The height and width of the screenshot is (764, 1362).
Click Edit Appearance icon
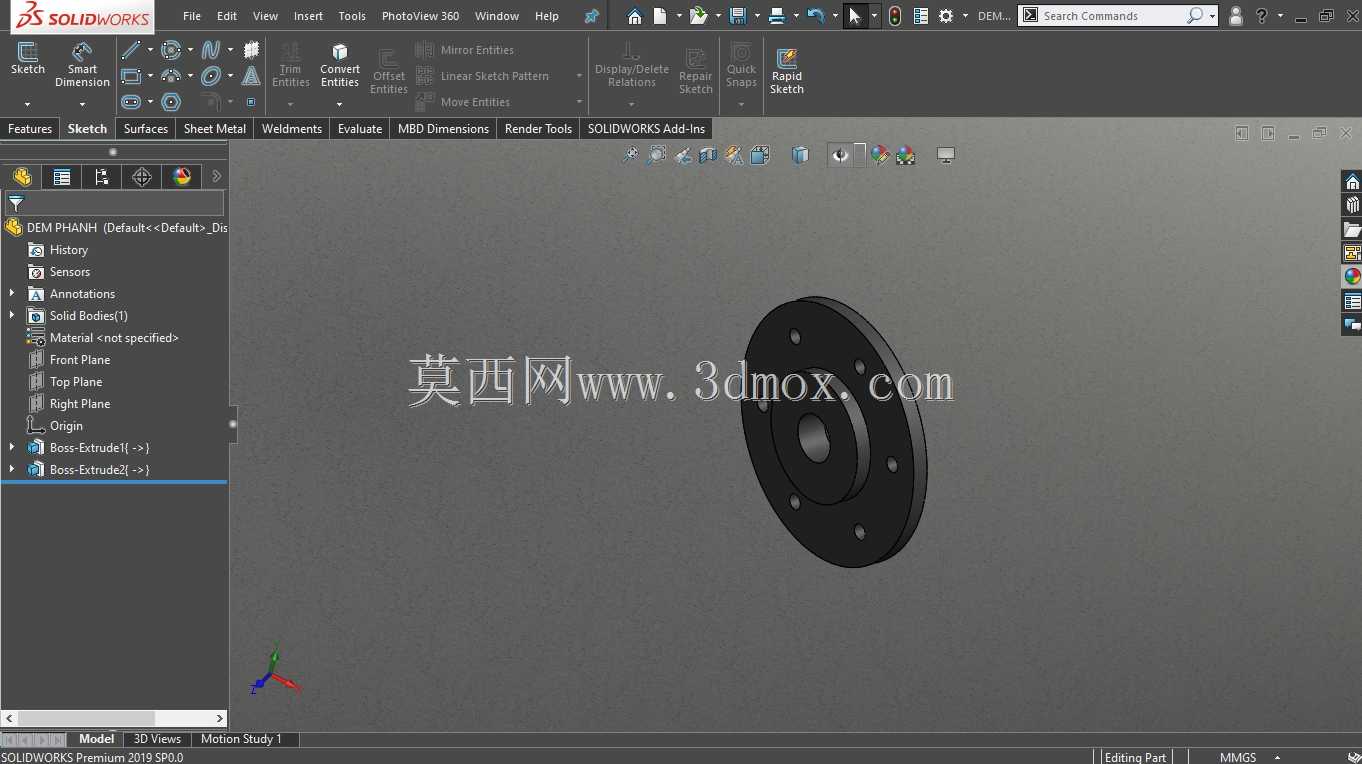880,155
